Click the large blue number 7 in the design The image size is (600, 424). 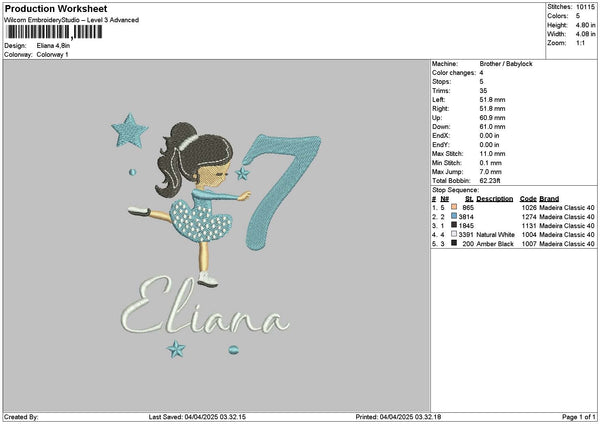coord(282,191)
